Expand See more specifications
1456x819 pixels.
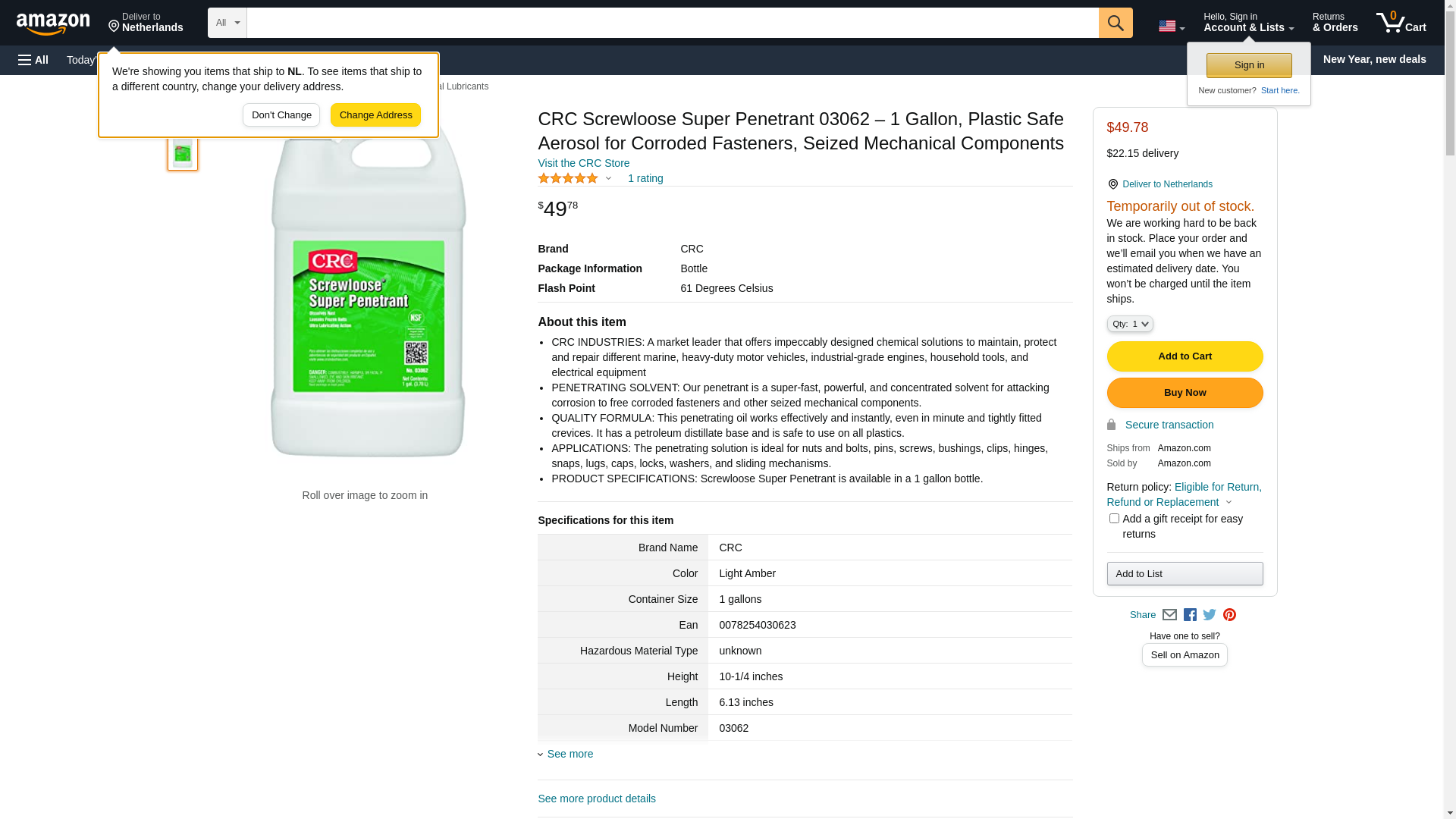tap(570, 754)
